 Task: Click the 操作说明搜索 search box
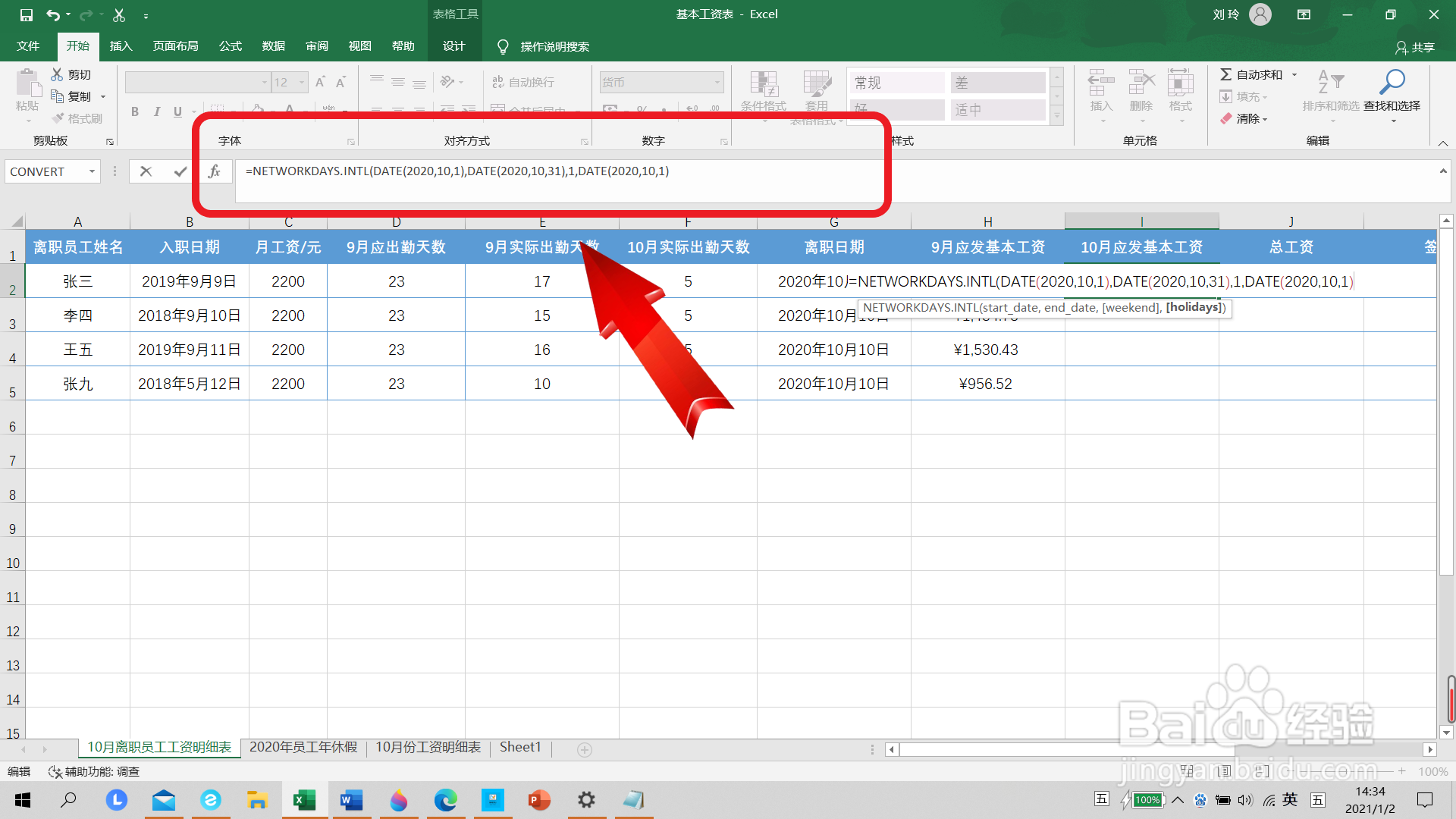pyautogui.click(x=554, y=46)
